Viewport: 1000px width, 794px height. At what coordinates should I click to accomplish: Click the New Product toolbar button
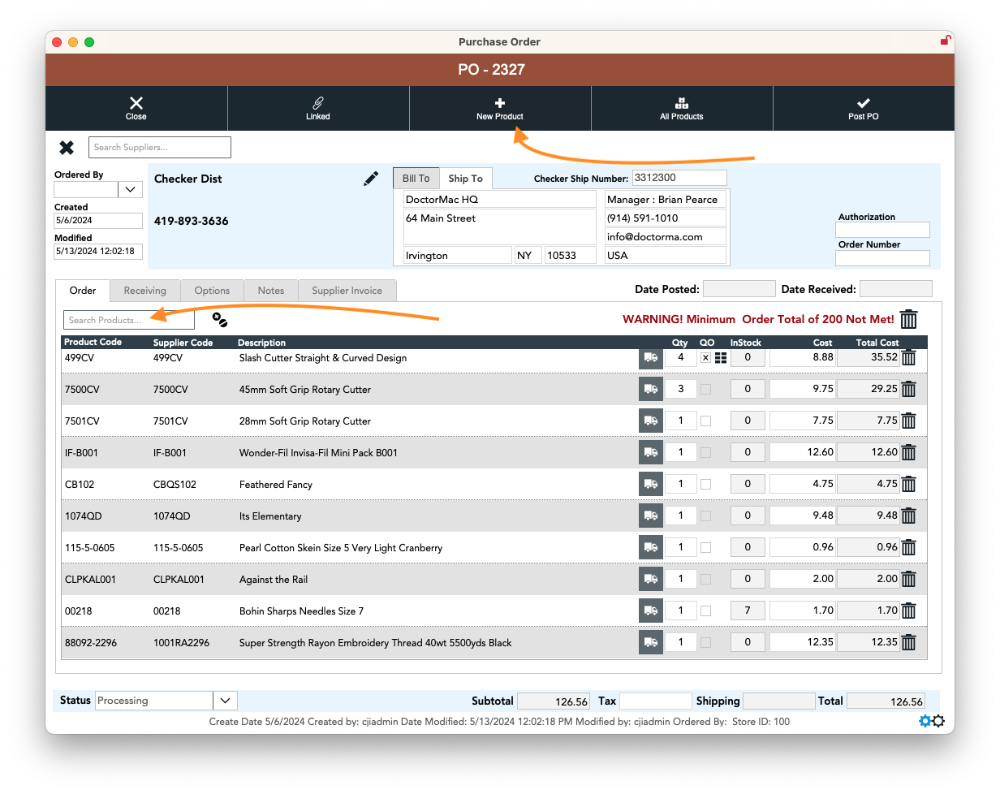[500, 108]
